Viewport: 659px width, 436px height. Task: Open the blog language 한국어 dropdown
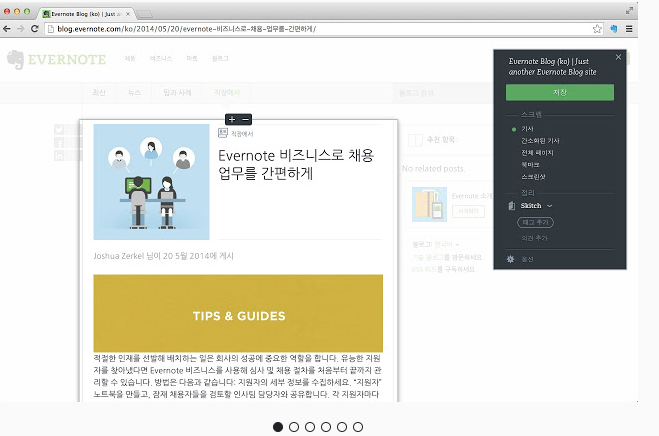(x=446, y=244)
